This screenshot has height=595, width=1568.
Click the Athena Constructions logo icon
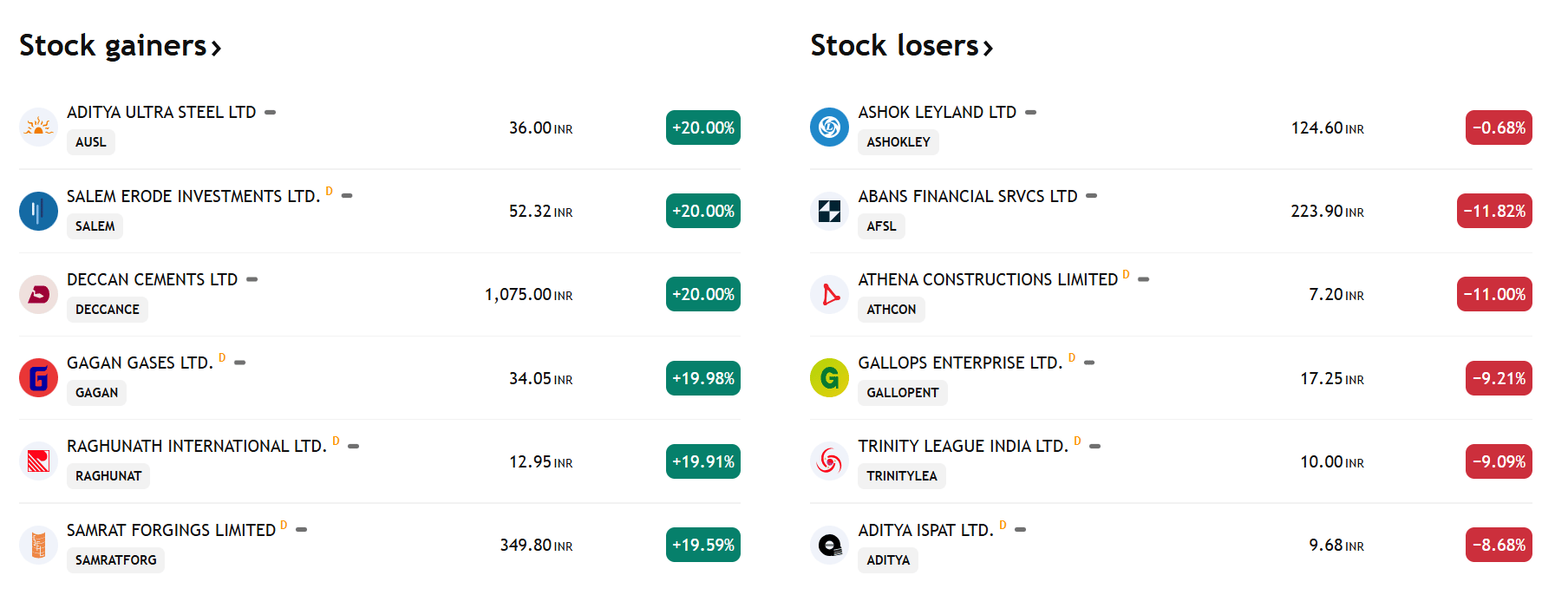point(829,294)
